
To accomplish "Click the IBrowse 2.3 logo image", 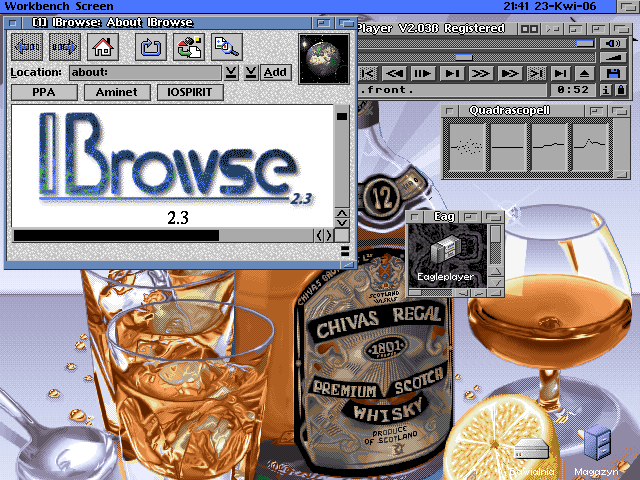I will point(176,159).
